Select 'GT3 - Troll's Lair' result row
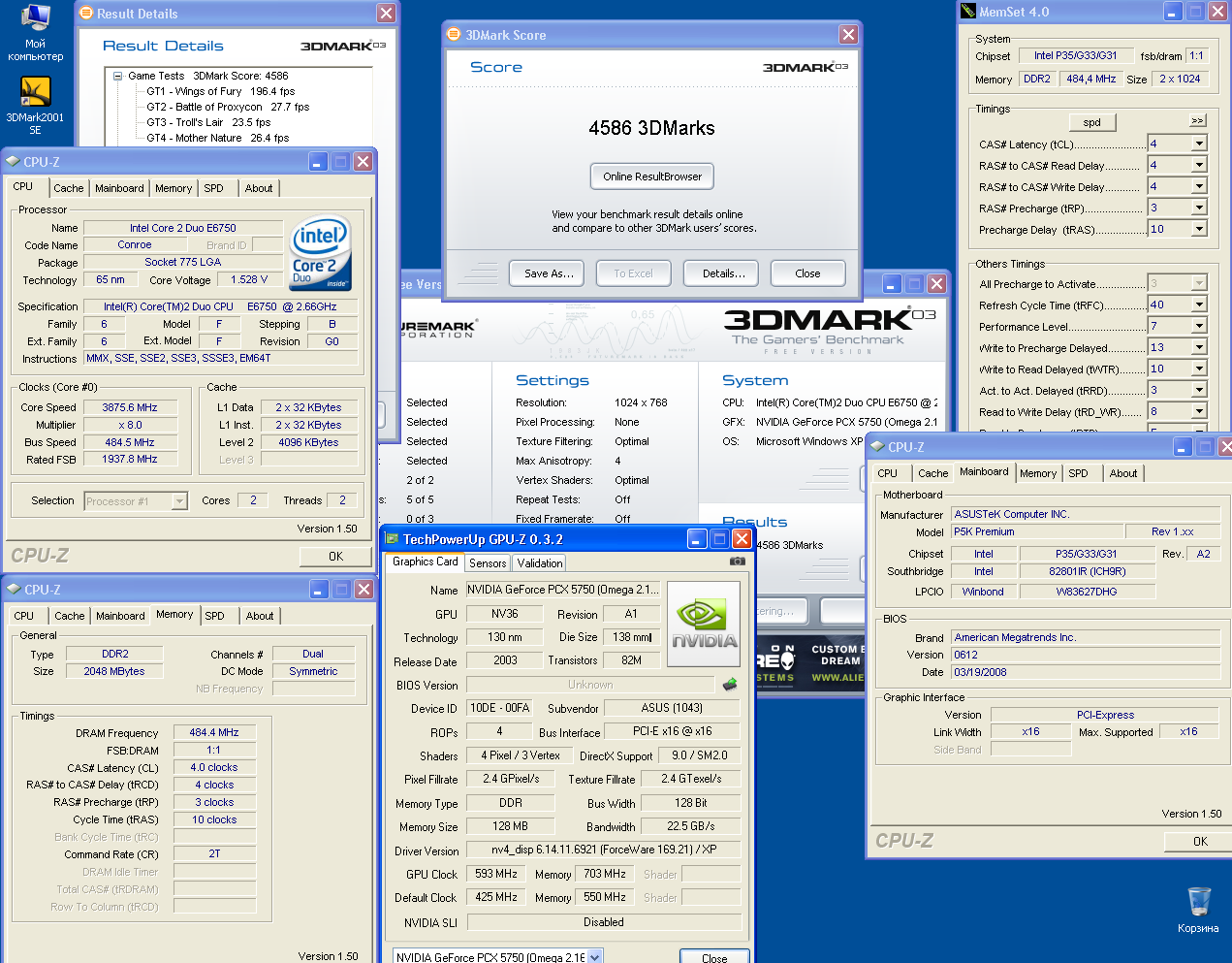1232x963 pixels. [208, 122]
